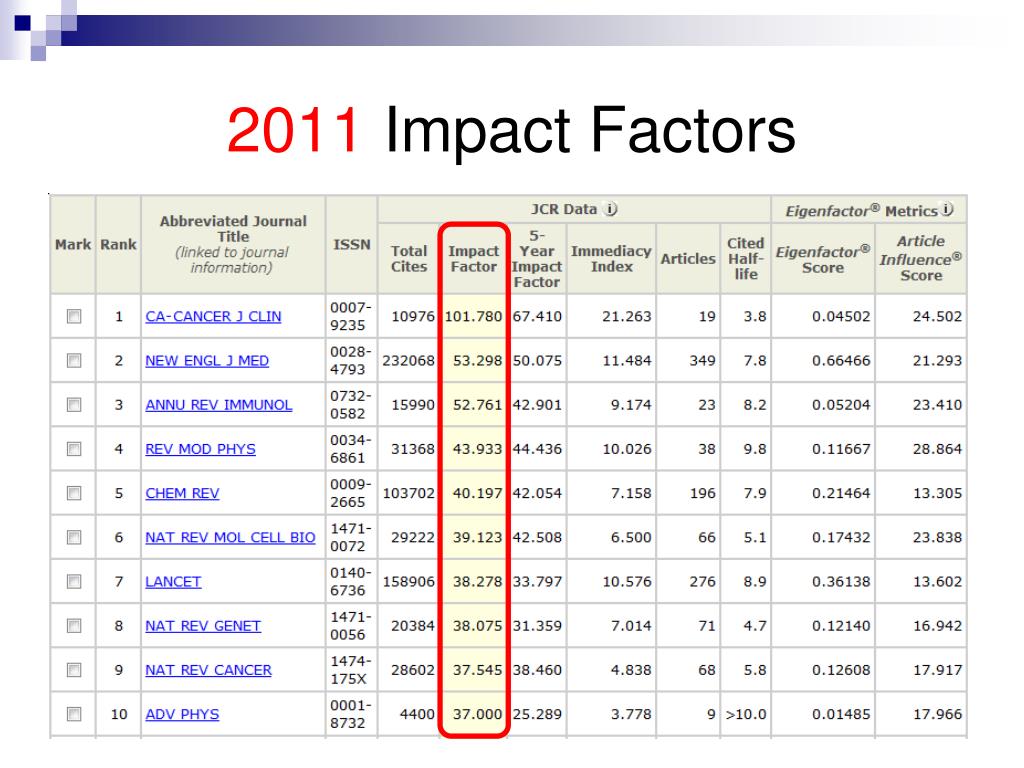1024x768 pixels.
Task: Open the NAT REV GENET journal link
Action: (x=203, y=626)
